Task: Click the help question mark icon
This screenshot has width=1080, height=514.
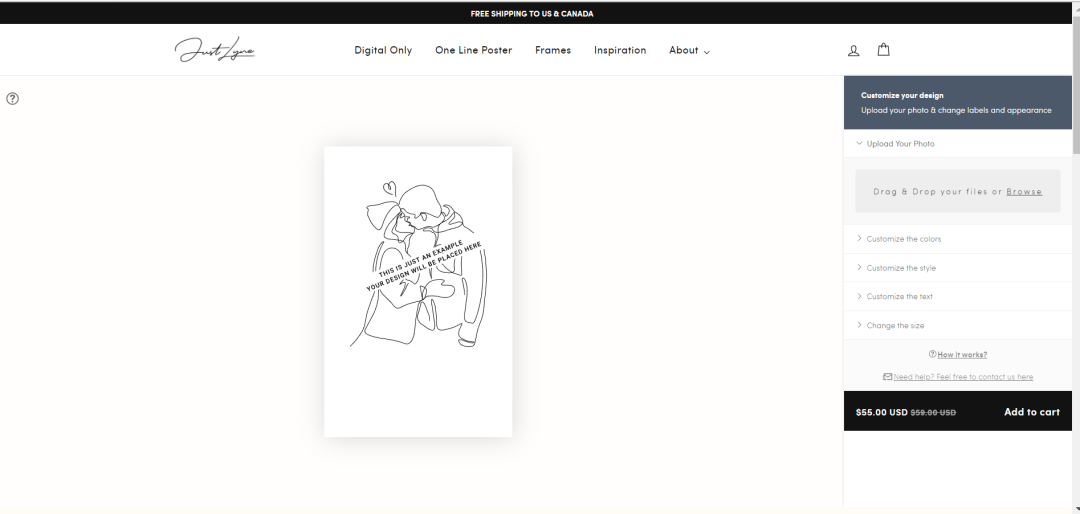Action: [x=12, y=99]
